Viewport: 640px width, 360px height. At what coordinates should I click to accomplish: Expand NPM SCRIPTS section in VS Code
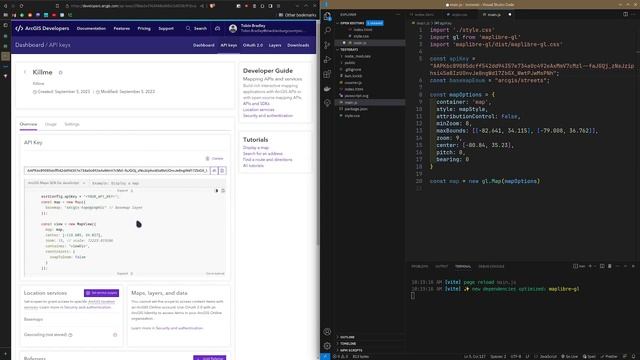(x=351, y=350)
